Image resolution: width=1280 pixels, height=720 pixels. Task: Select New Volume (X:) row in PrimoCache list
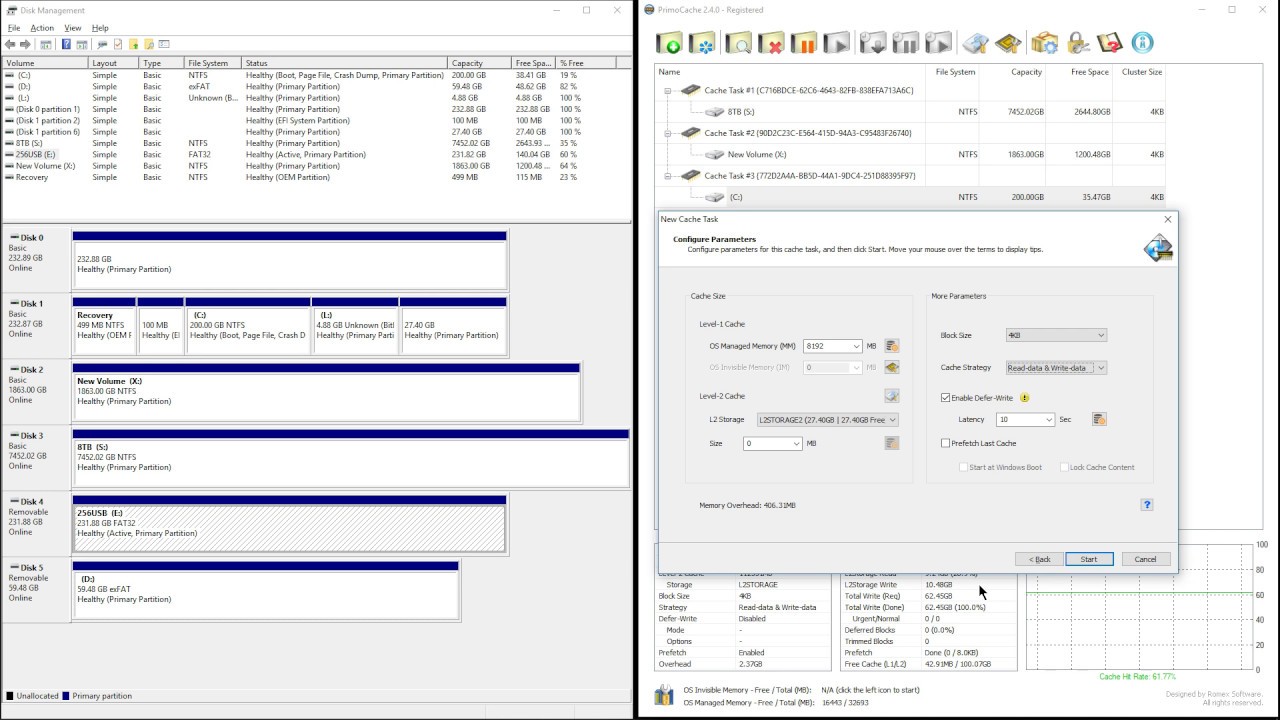click(x=909, y=154)
